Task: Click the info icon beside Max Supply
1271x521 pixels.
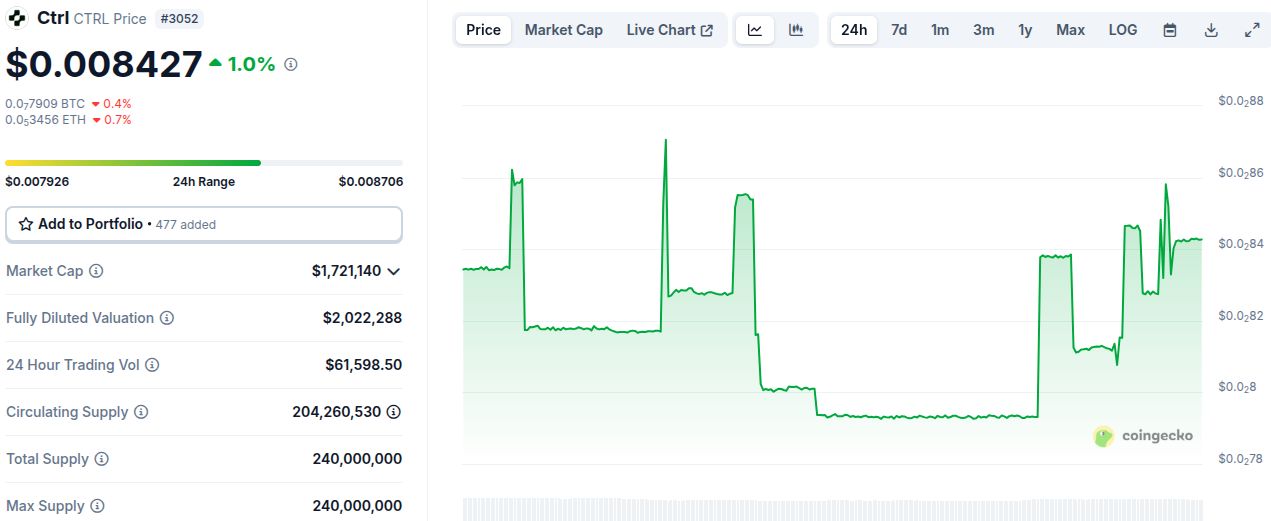Action: click(97, 506)
